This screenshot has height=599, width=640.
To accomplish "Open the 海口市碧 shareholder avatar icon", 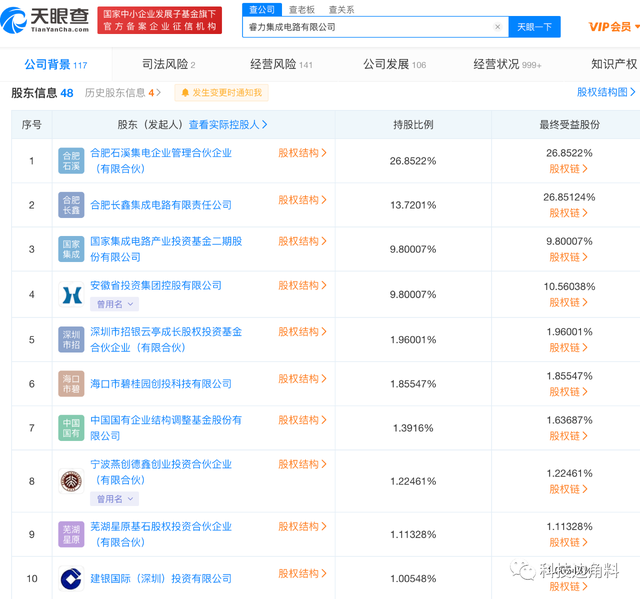I will [x=71, y=384].
